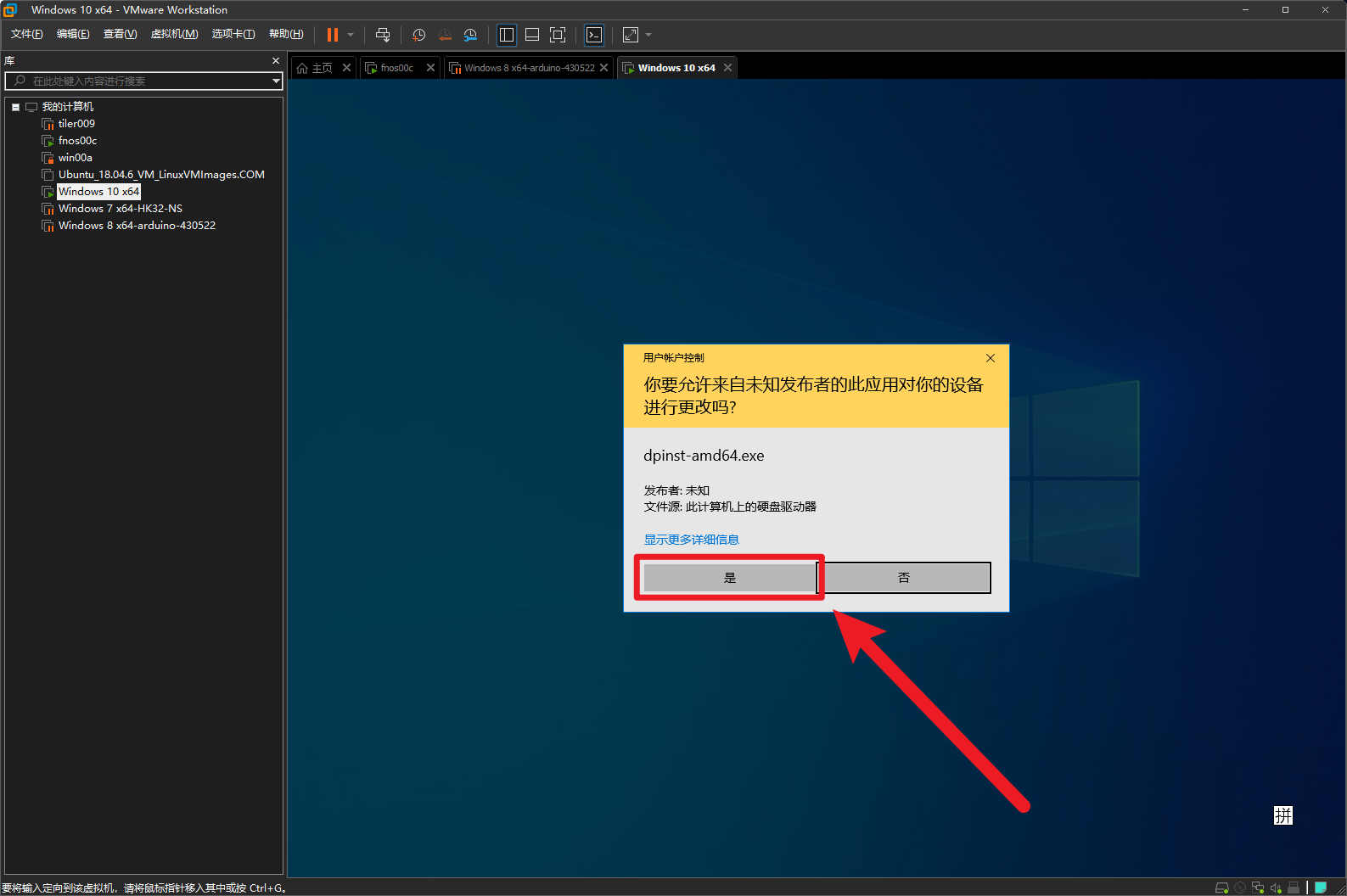Click the hard disk status icon
This screenshot has width=1347, height=896.
pos(1222,888)
